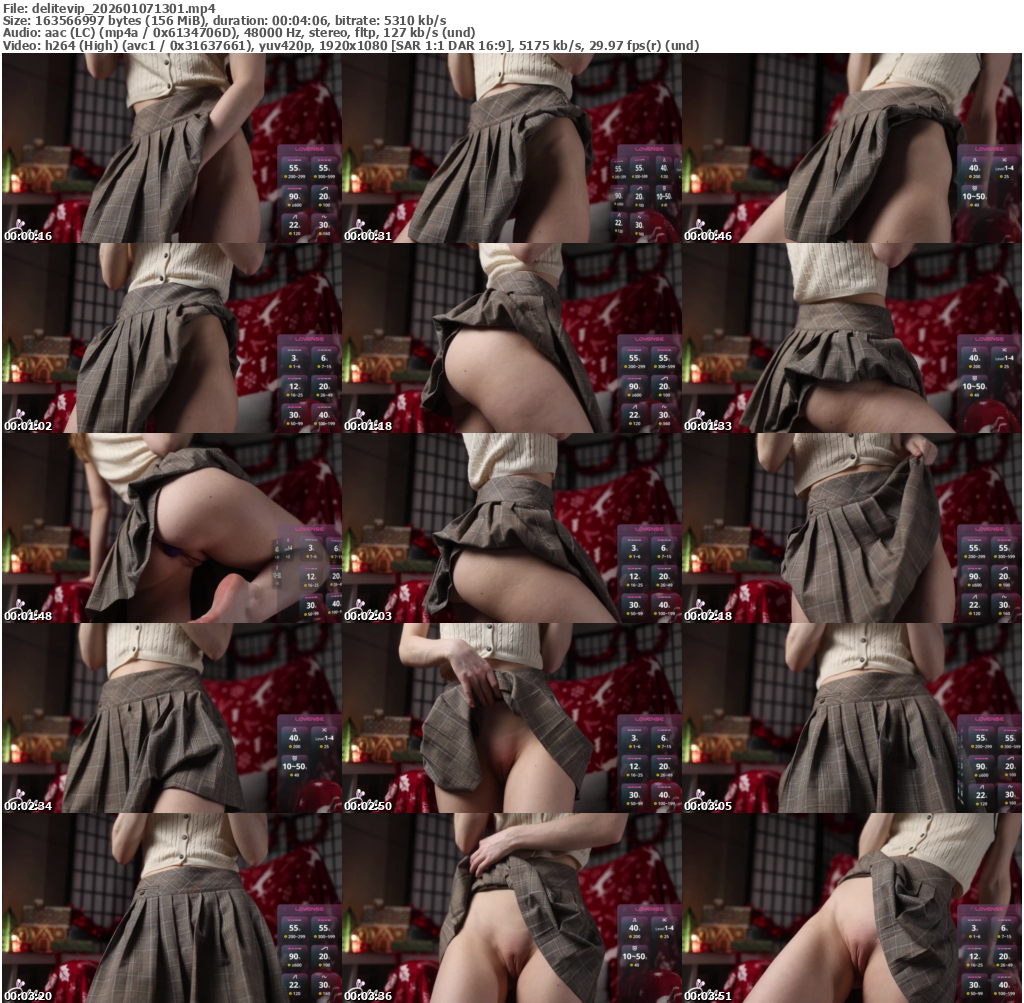Image resolution: width=1024 pixels, height=1003 pixels.
Task: Choose the frame stamped 00:02:03
Action: [511, 528]
